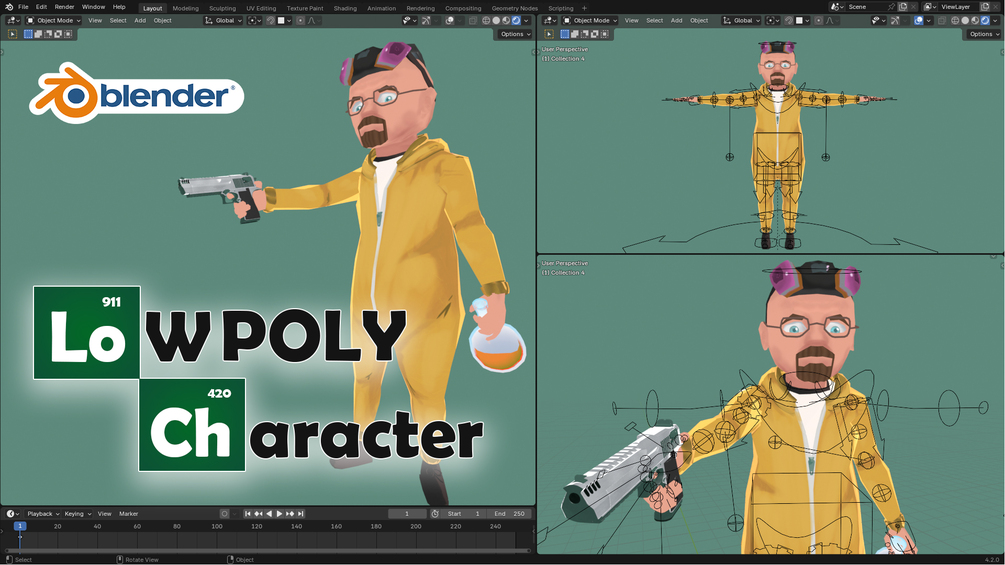Toggle gizmo display in the left viewport

point(426,20)
